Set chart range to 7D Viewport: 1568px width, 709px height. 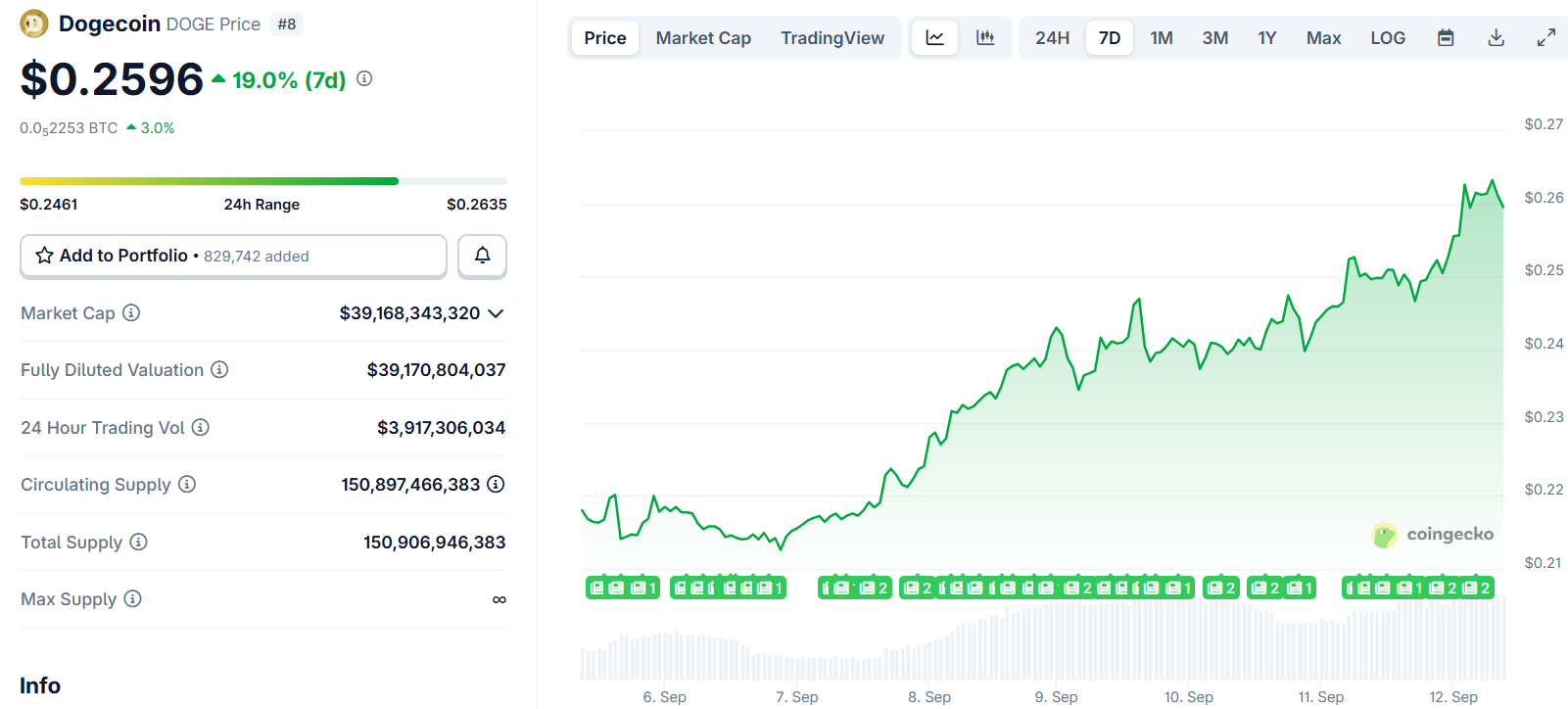1110,38
